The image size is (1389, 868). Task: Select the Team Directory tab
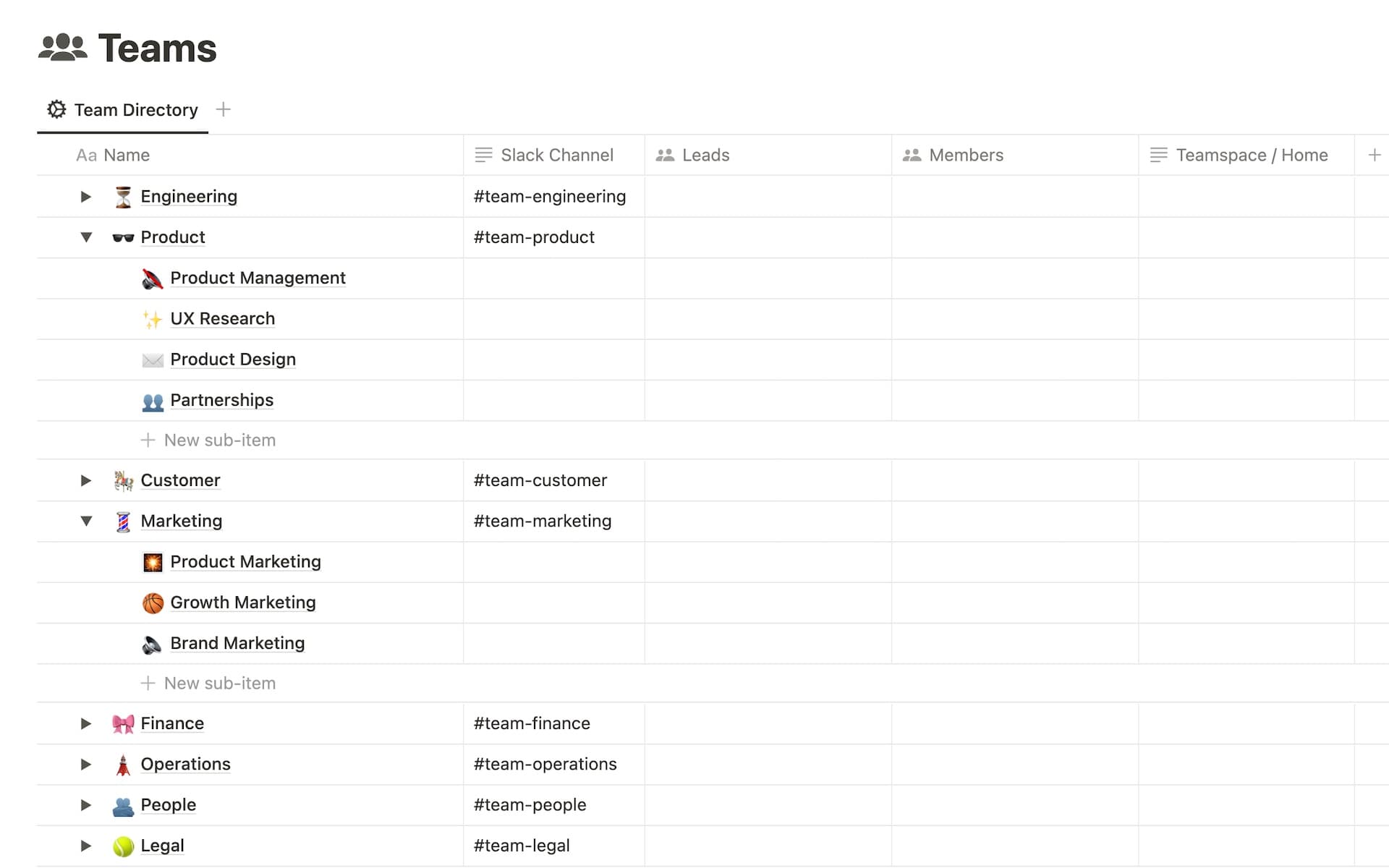coord(123,110)
